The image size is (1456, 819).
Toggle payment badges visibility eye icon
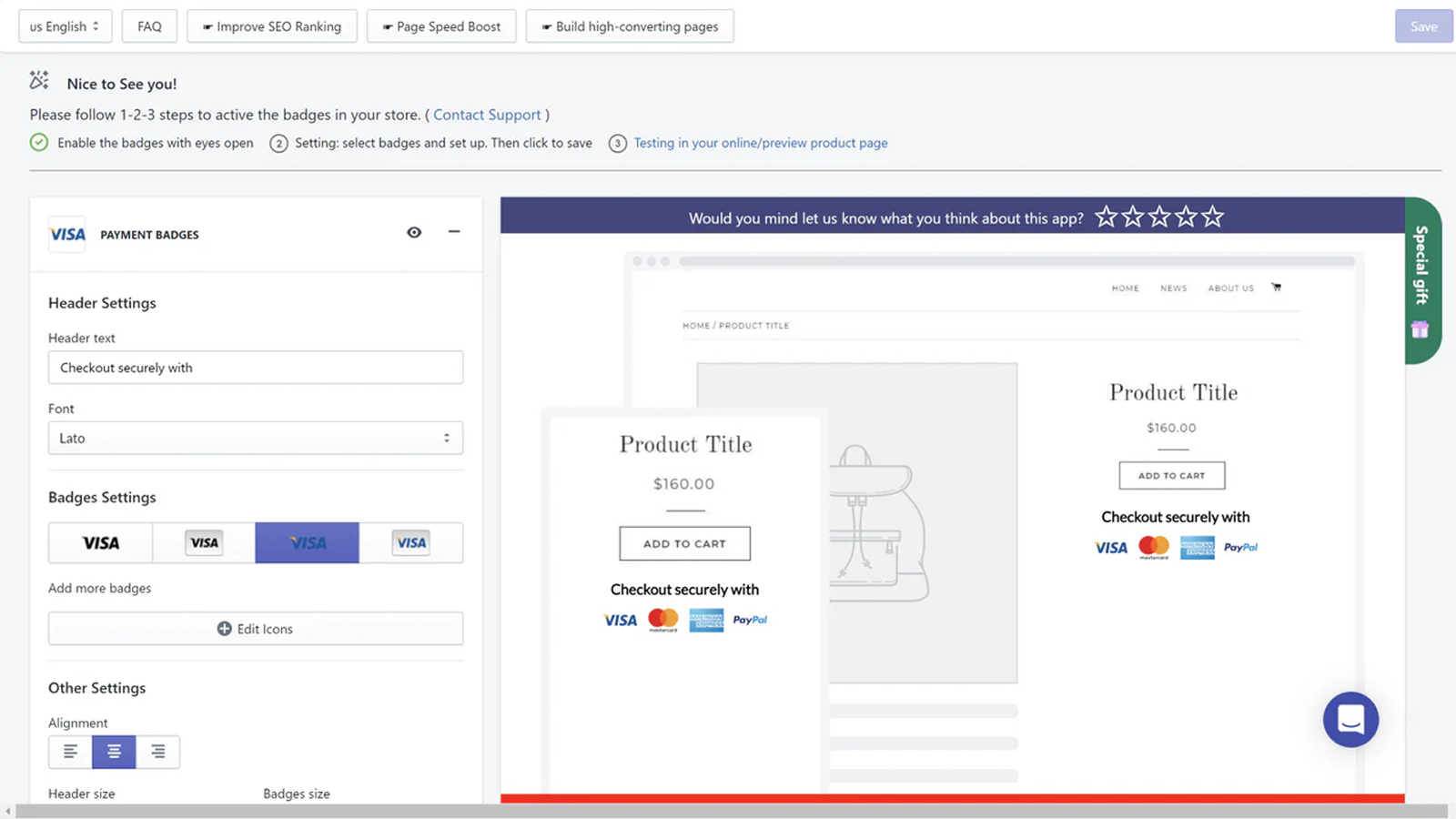[414, 233]
